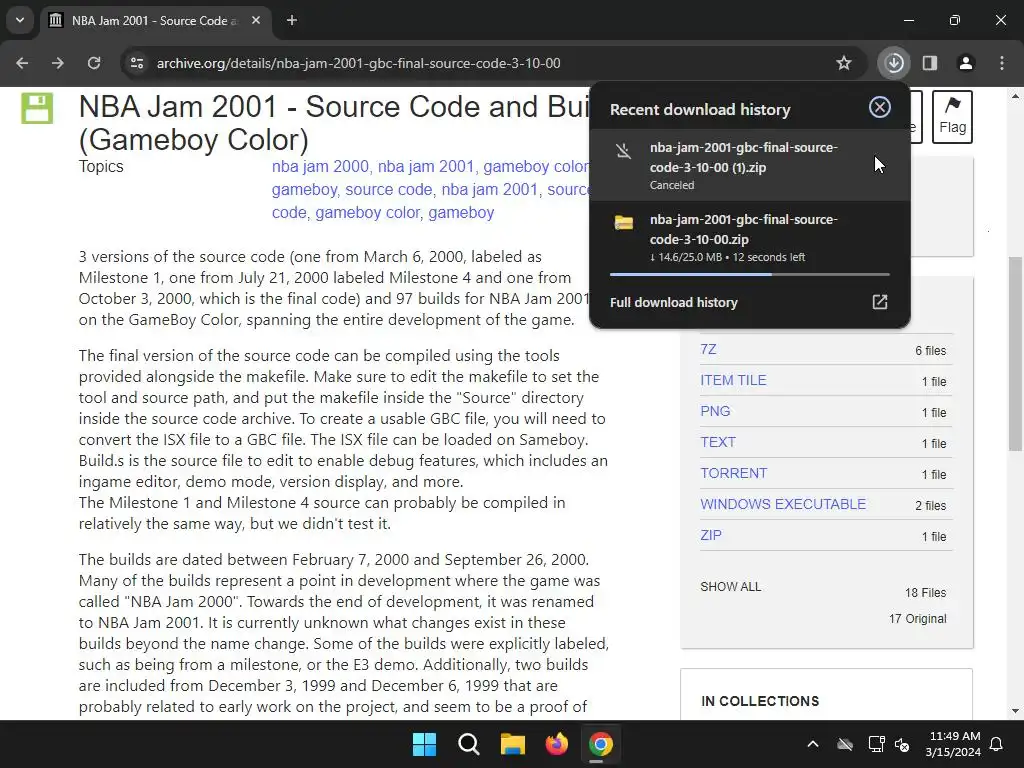Flag this archive item
This screenshot has width=1024, height=768.
tap(952, 116)
